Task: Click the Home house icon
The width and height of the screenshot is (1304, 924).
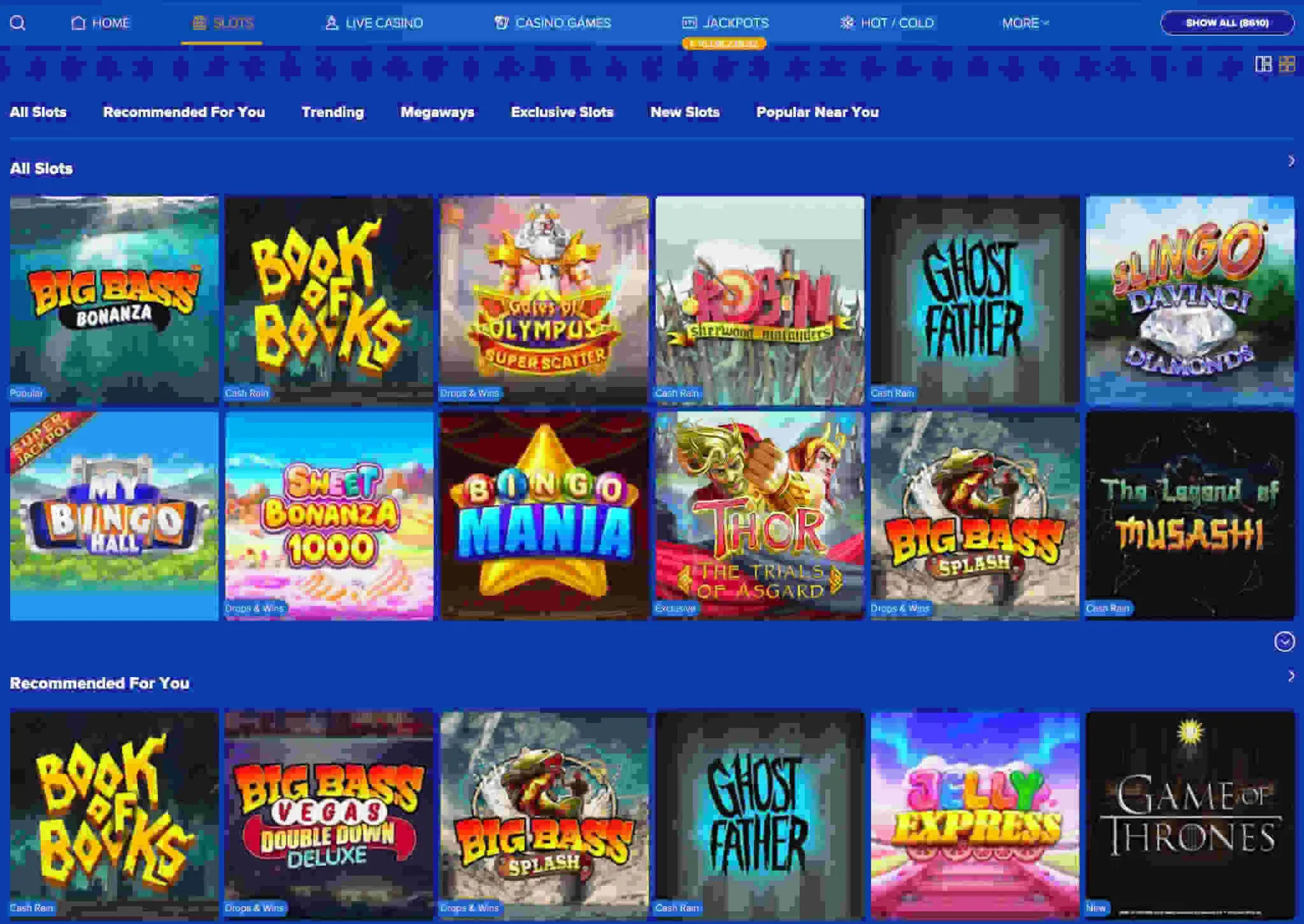Action: click(78, 23)
